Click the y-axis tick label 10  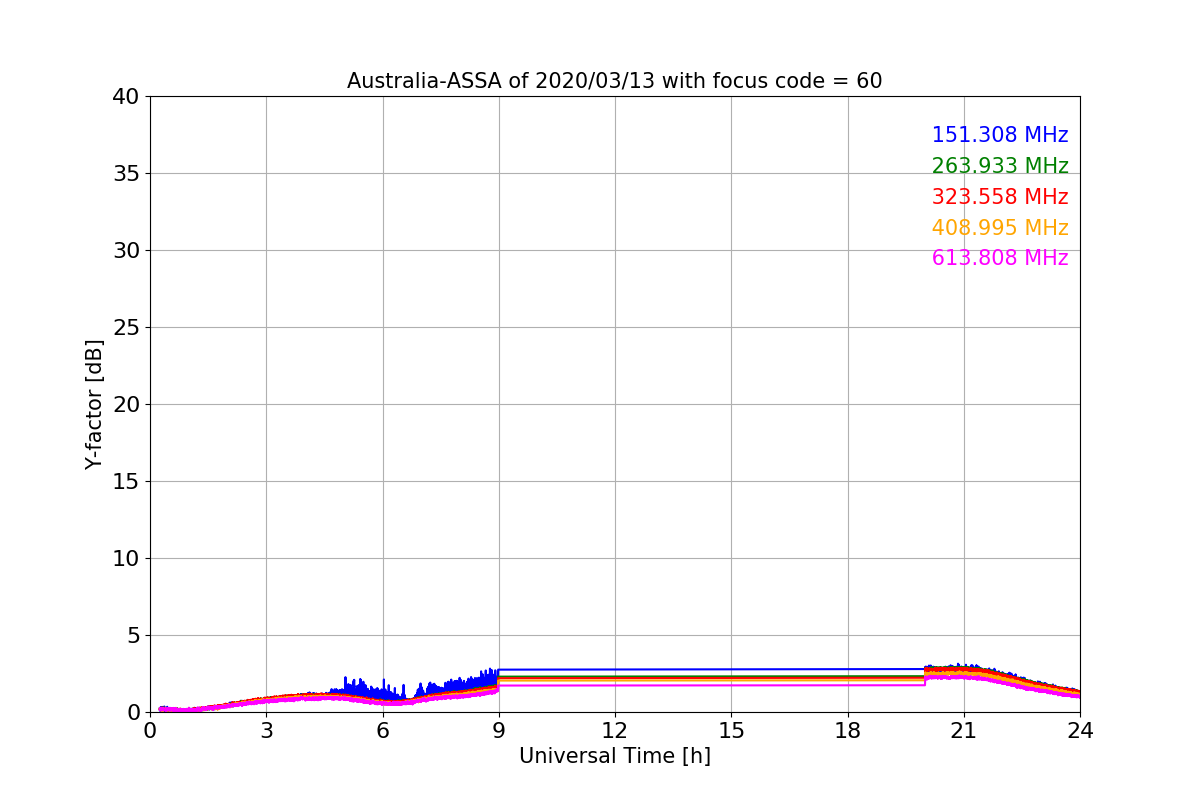pos(126,559)
